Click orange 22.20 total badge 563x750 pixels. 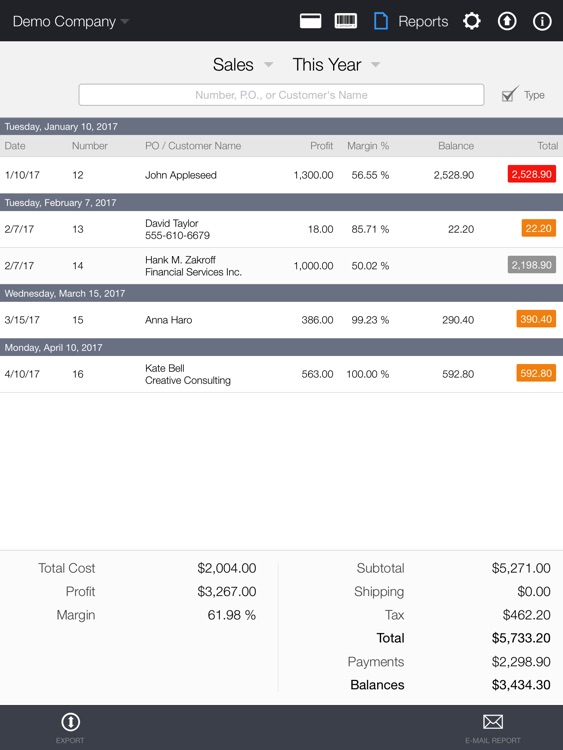pos(539,228)
